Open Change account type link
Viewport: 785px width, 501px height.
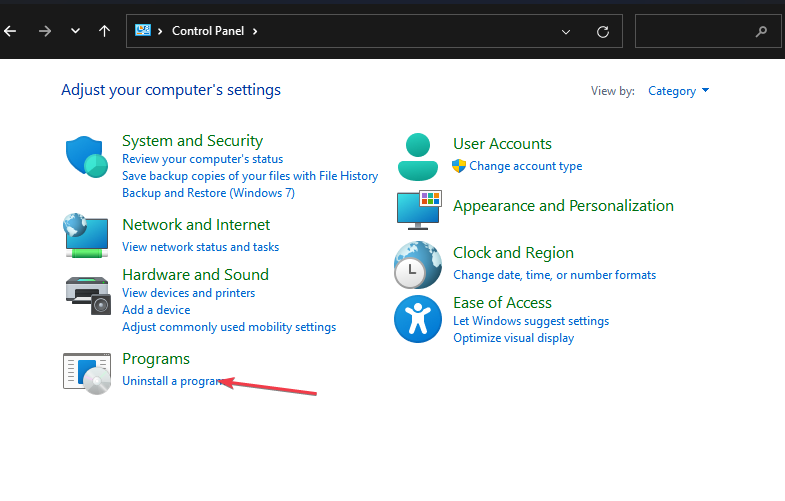tap(525, 166)
